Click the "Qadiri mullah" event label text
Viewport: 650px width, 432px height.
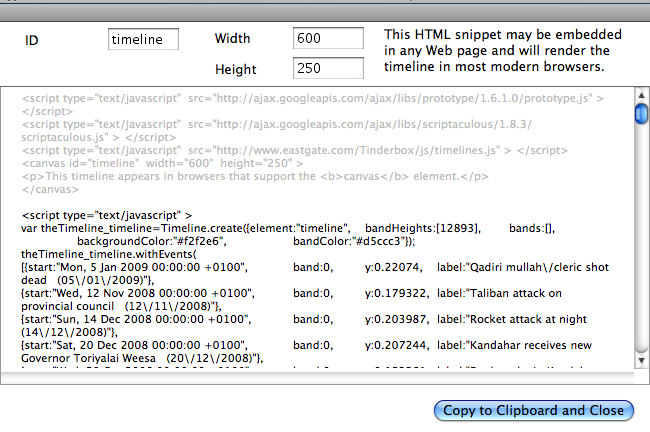pyautogui.click(x=523, y=267)
